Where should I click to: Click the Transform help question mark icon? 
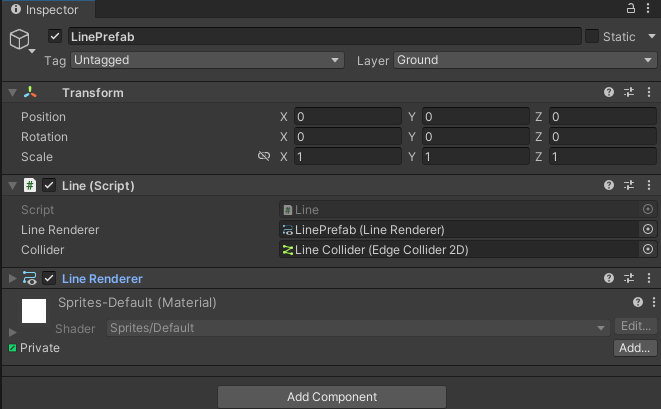click(608, 93)
